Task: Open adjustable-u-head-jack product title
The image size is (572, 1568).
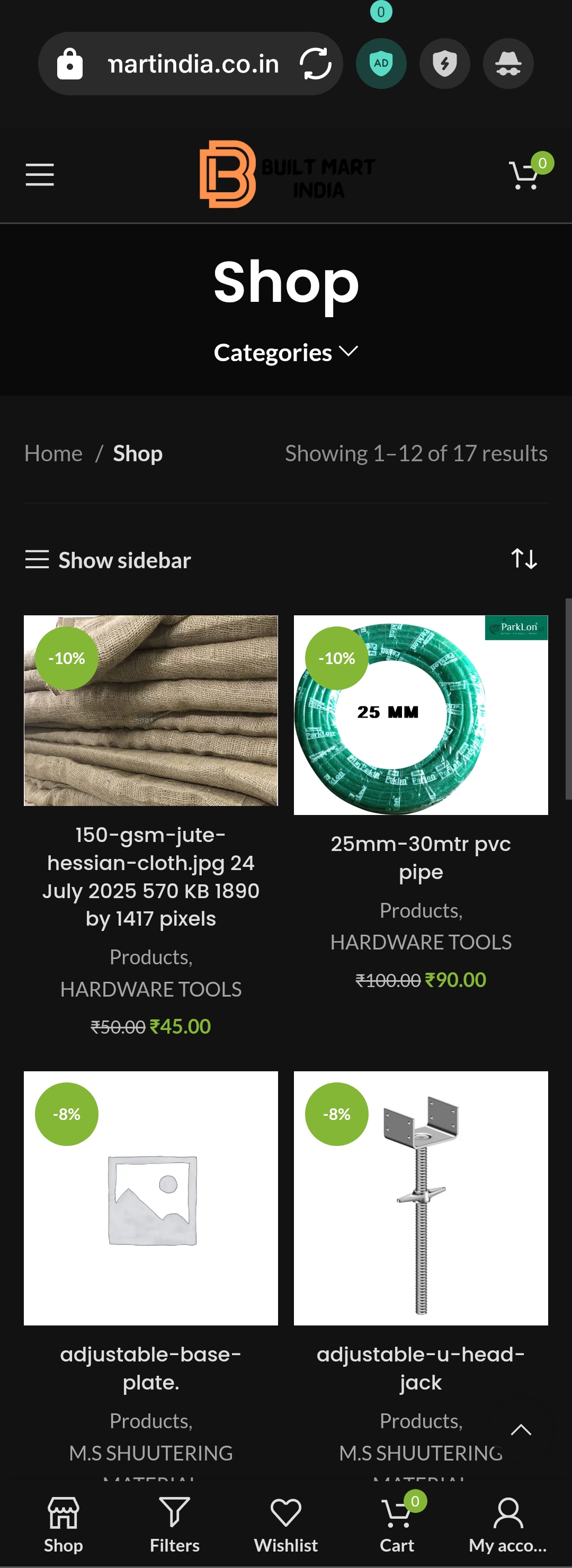Action: tap(421, 1368)
